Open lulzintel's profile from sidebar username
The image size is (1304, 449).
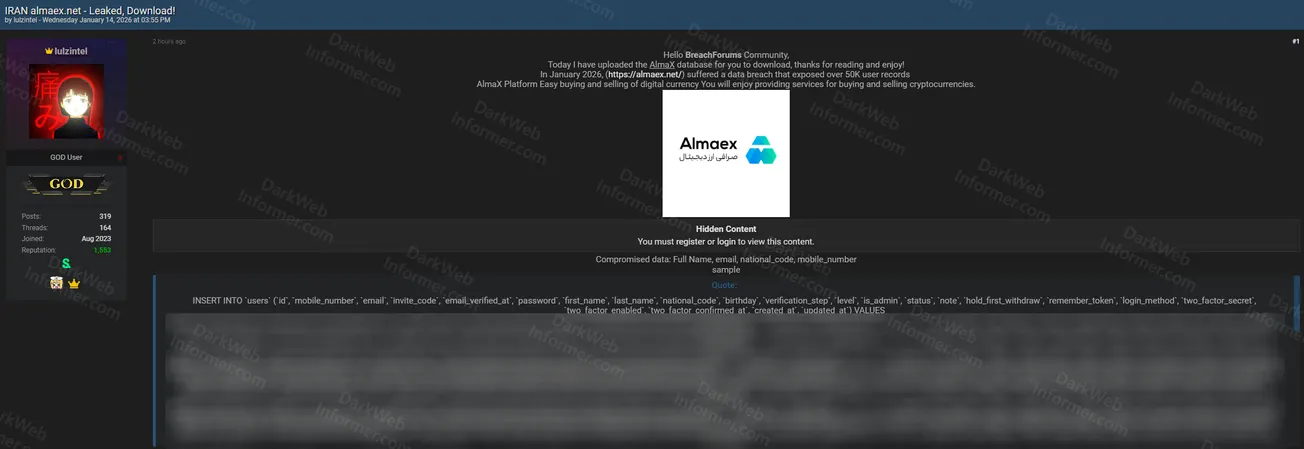70,50
